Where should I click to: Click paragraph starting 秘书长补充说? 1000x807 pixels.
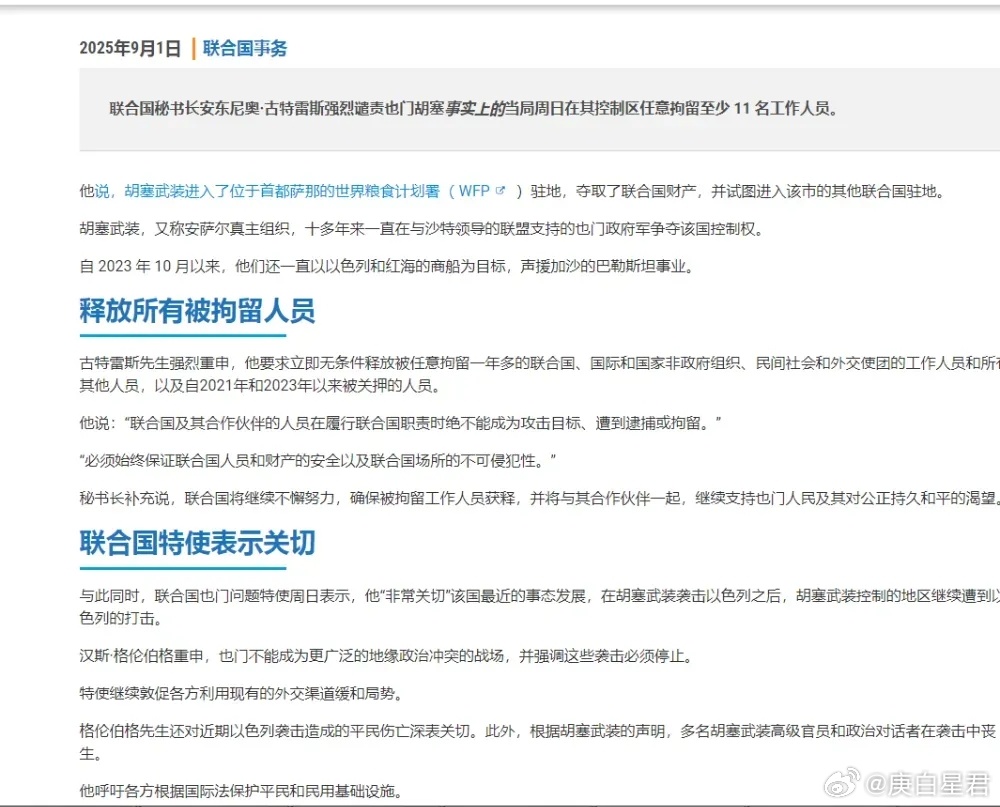540,498
